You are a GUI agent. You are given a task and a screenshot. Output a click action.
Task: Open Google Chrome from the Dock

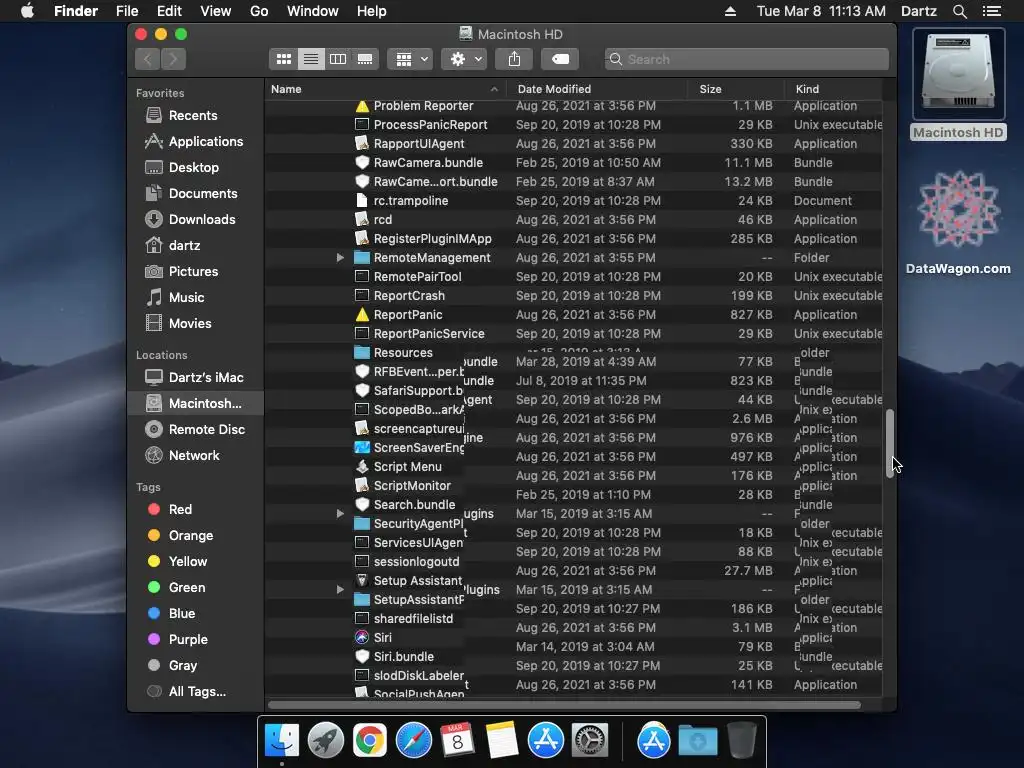(370, 741)
